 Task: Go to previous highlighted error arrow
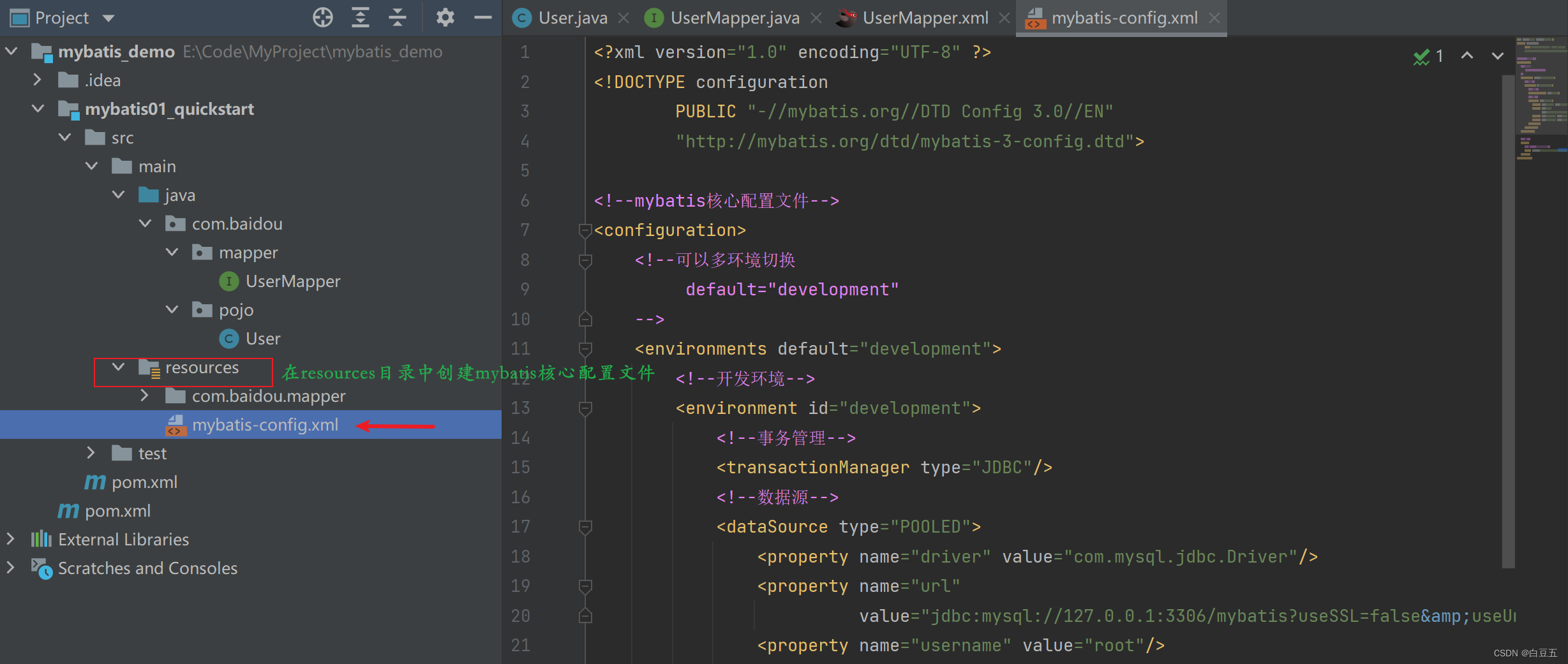click(1467, 56)
